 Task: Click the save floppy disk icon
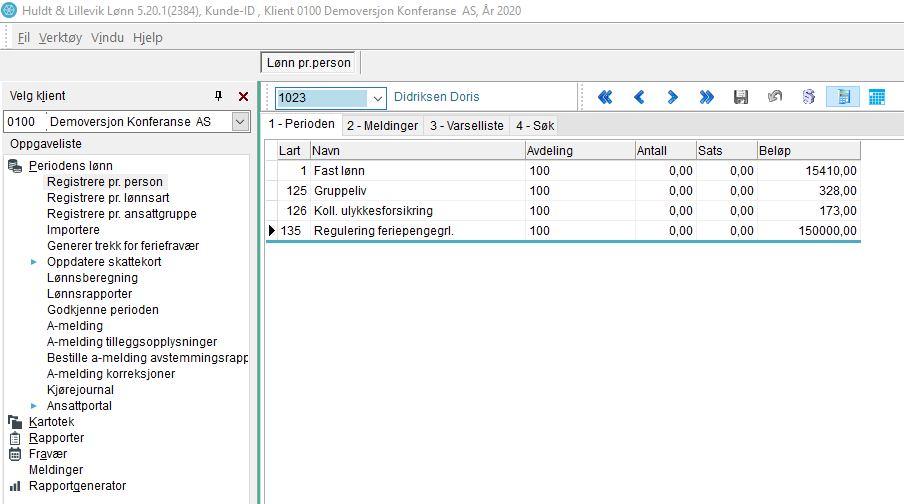pos(741,97)
